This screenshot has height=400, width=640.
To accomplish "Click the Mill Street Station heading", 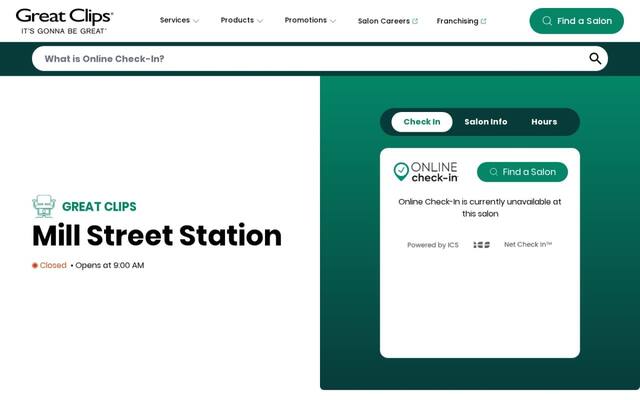I will tap(157, 236).
